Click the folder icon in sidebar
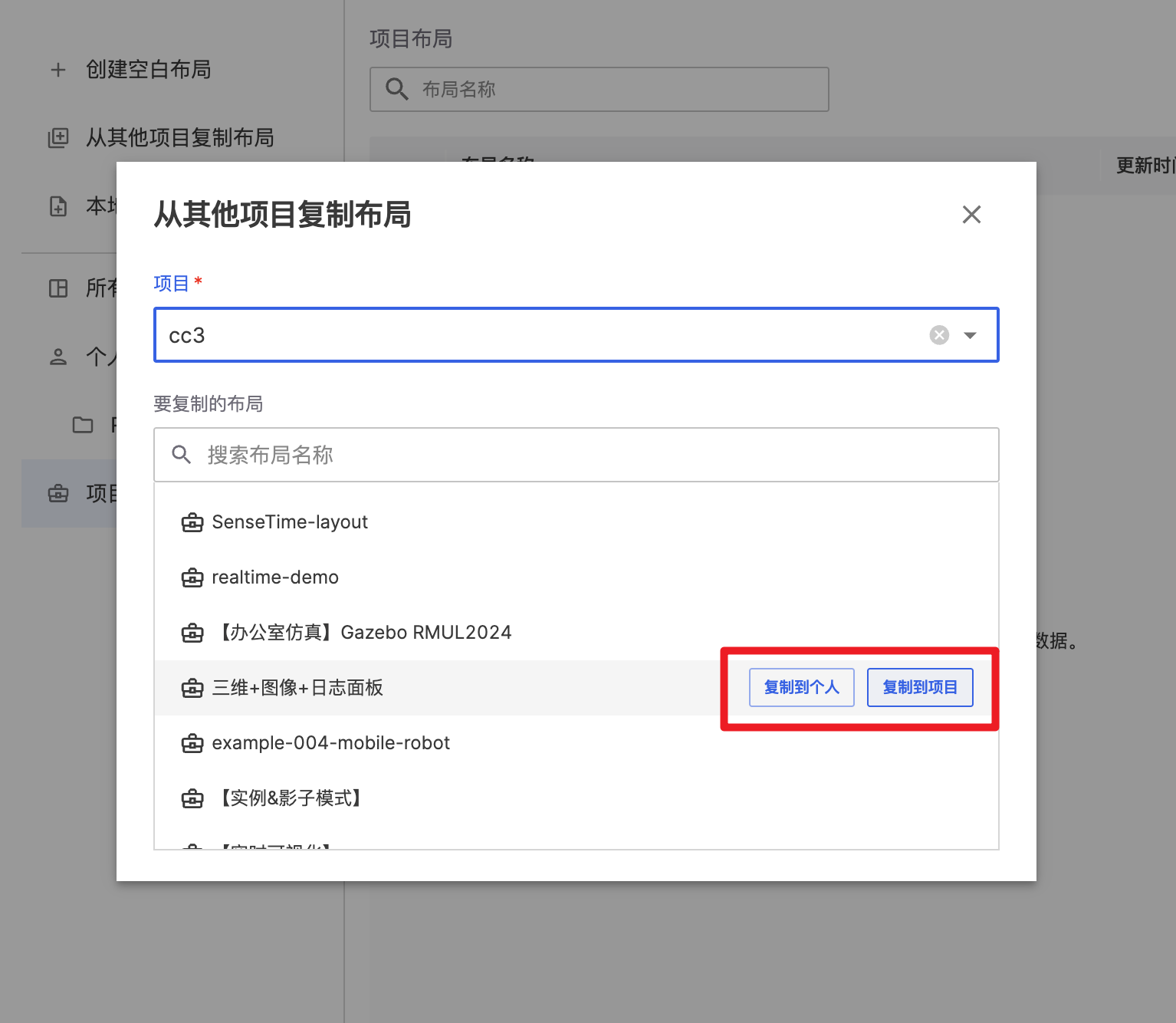This screenshot has height=1023, width=1176. [x=83, y=425]
